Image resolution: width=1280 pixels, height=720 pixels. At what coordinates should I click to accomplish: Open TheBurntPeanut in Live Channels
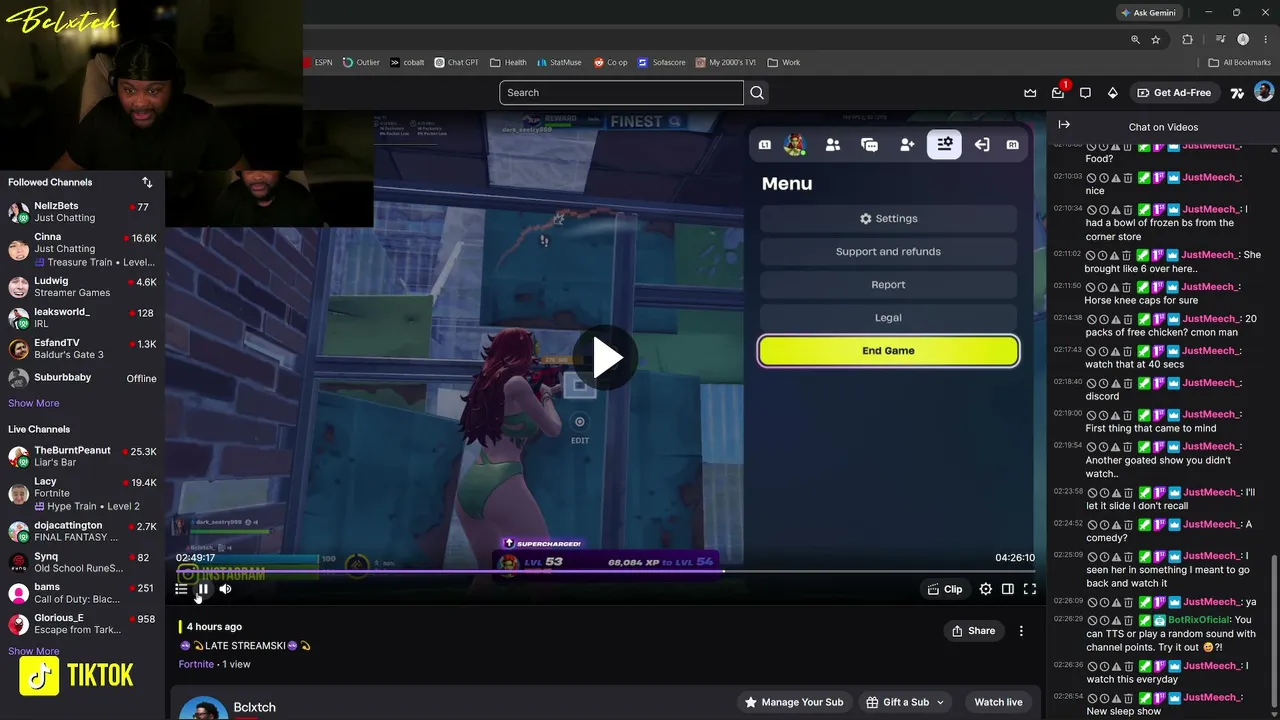tap(82, 456)
